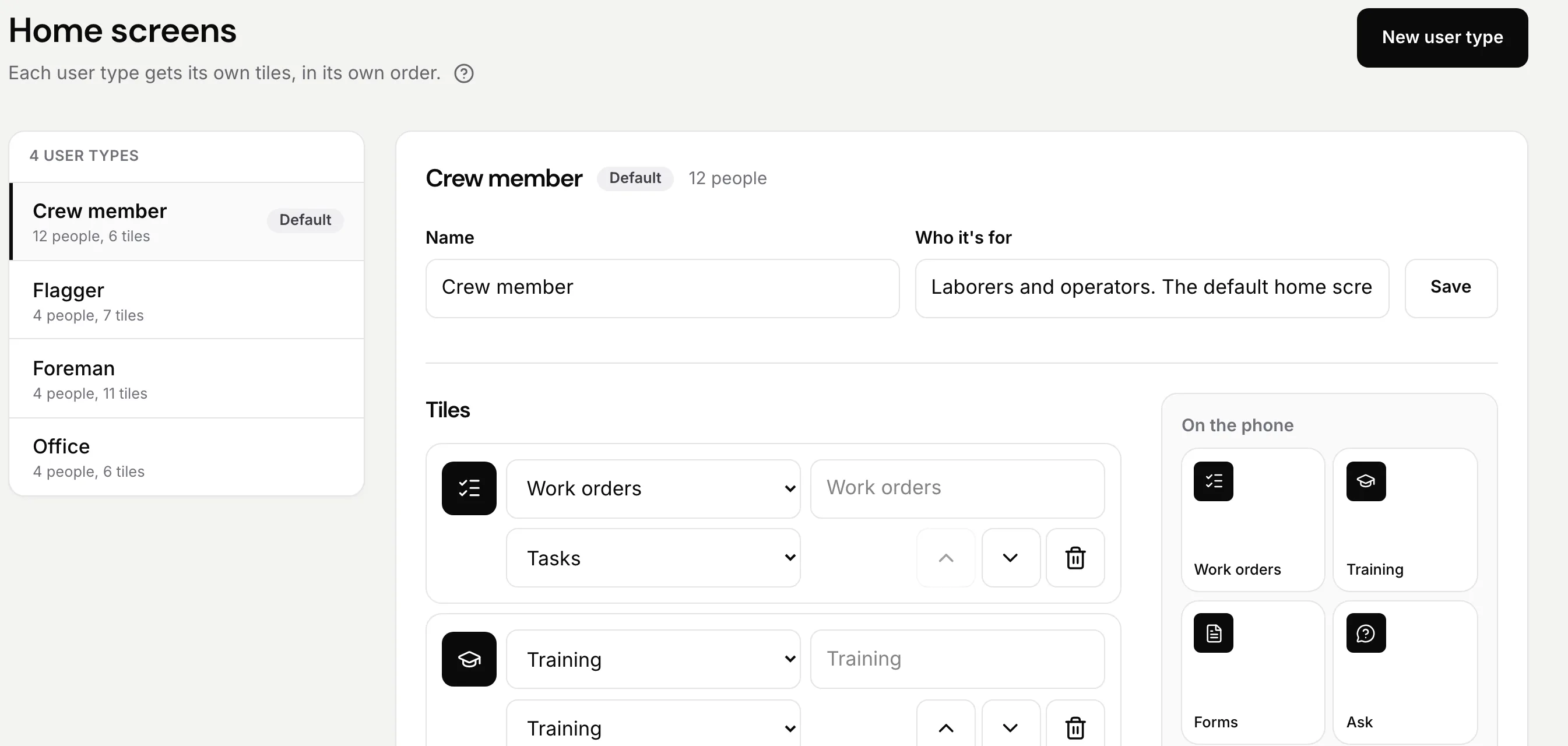Move the Training tile up
The width and height of the screenshot is (1568, 746).
pyautogui.click(x=946, y=727)
